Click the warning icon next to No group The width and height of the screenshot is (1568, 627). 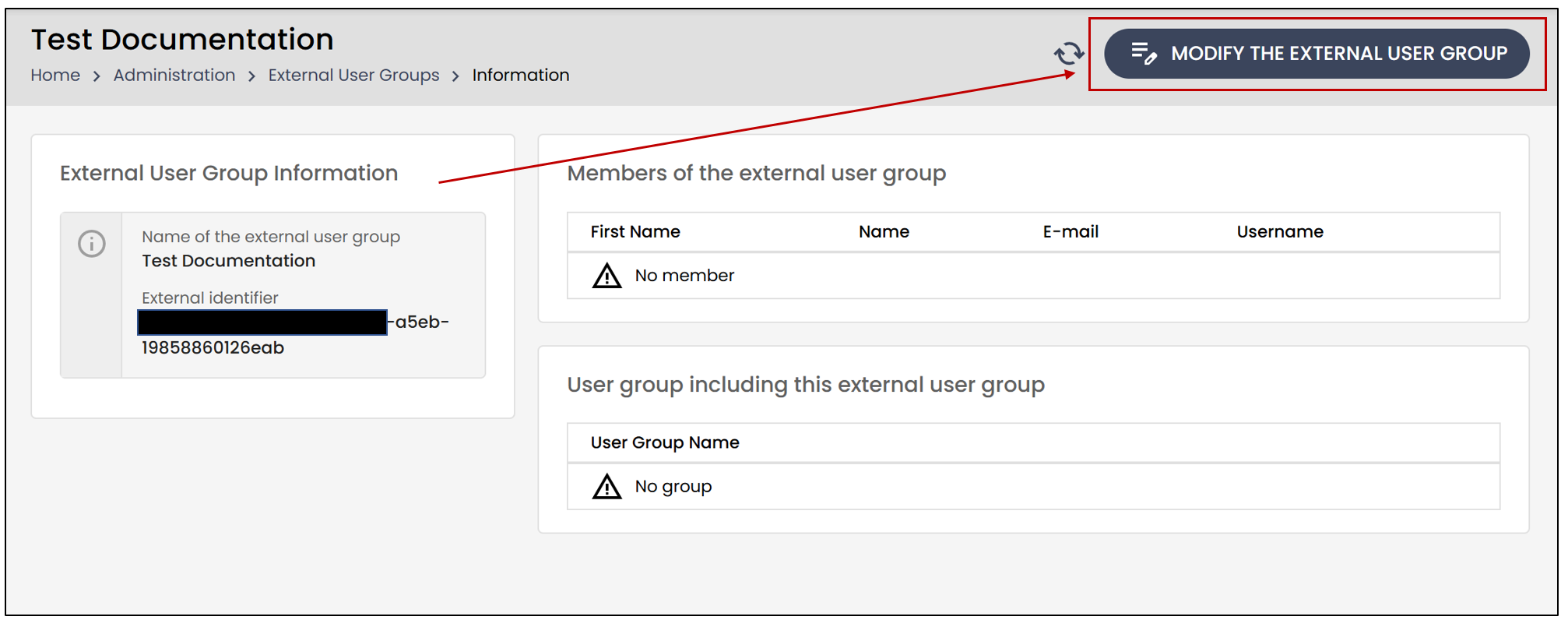coord(606,487)
